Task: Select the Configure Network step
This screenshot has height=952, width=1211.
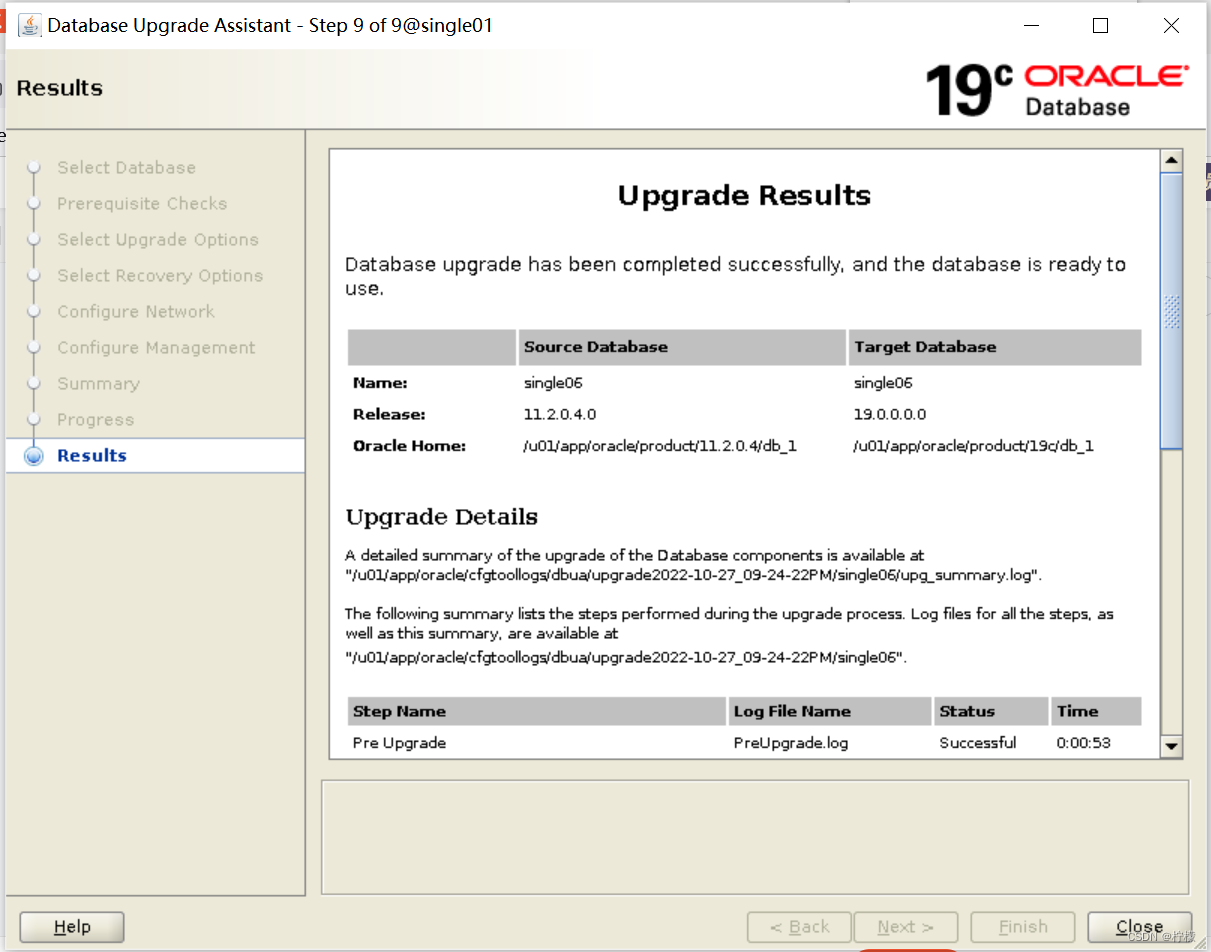Action: pyautogui.click(x=136, y=311)
